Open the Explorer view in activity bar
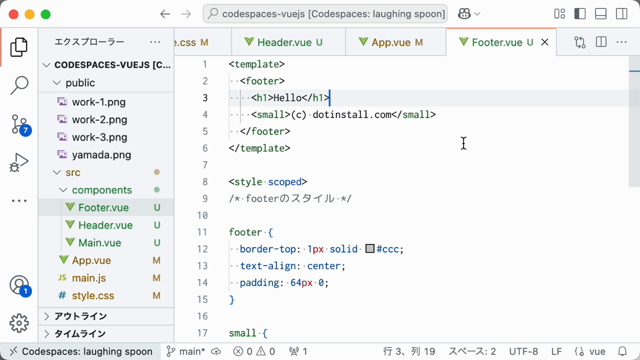 coord(19,47)
